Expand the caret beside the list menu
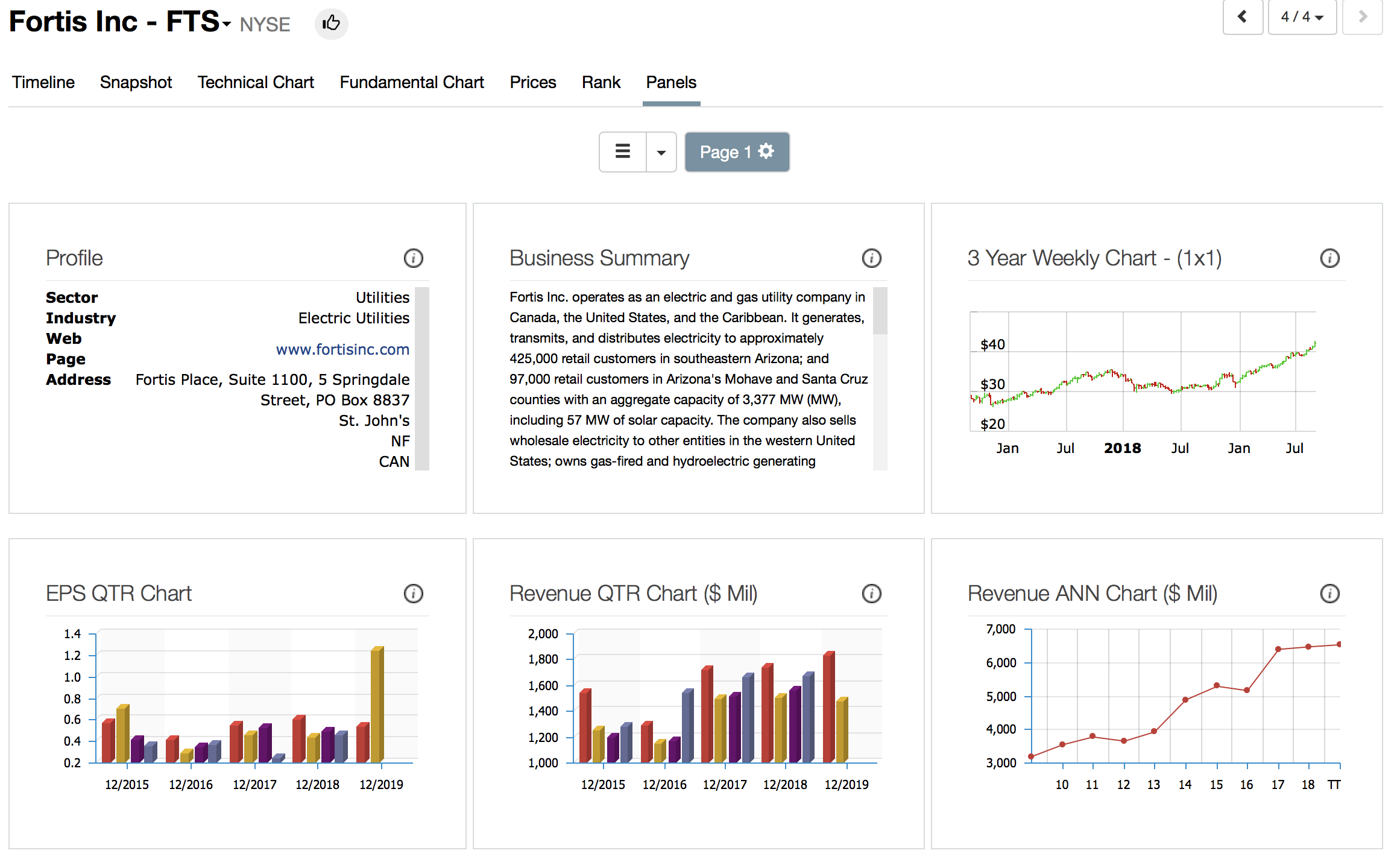This screenshot has width=1400, height=859. (661, 152)
